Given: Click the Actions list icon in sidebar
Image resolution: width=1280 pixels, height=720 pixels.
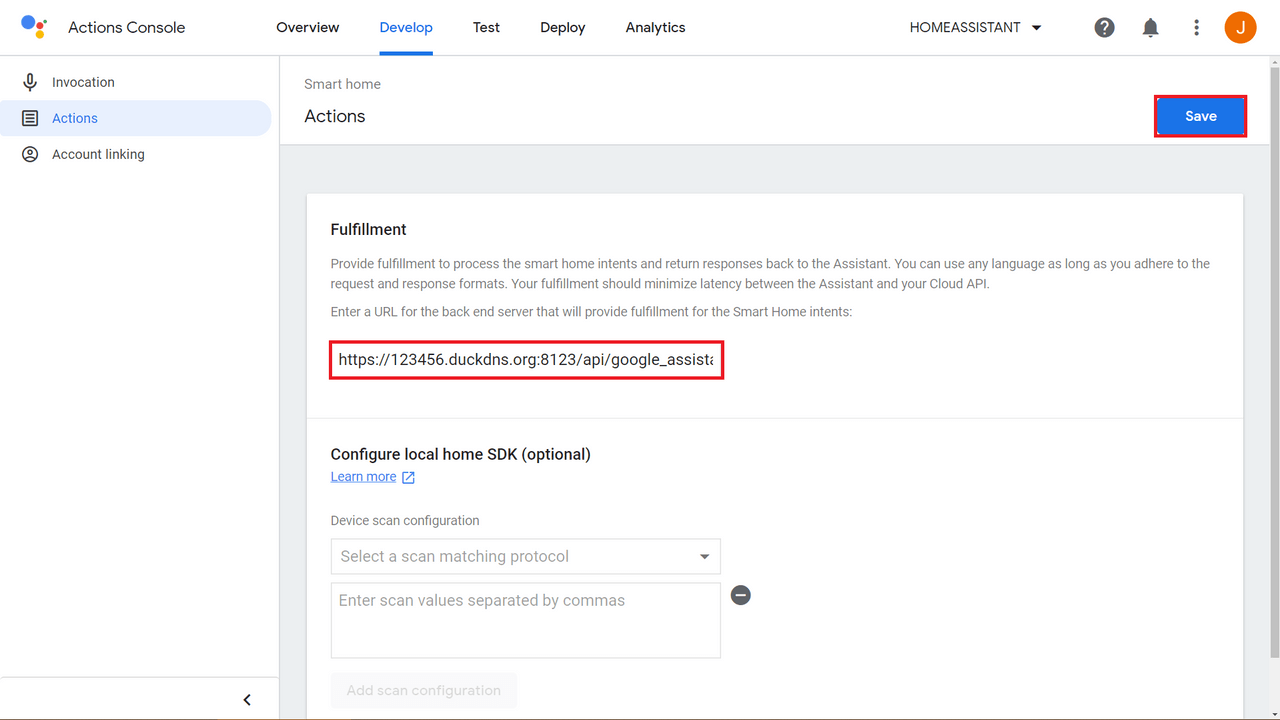Looking at the screenshot, I should (x=31, y=118).
